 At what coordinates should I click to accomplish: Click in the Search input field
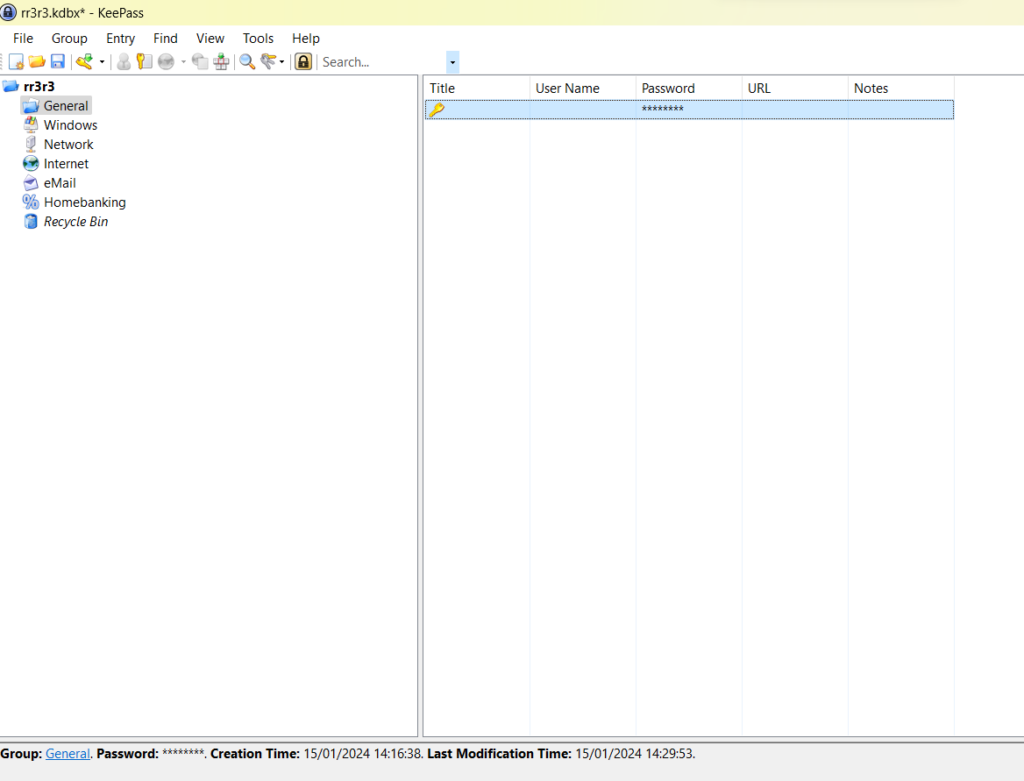380,62
